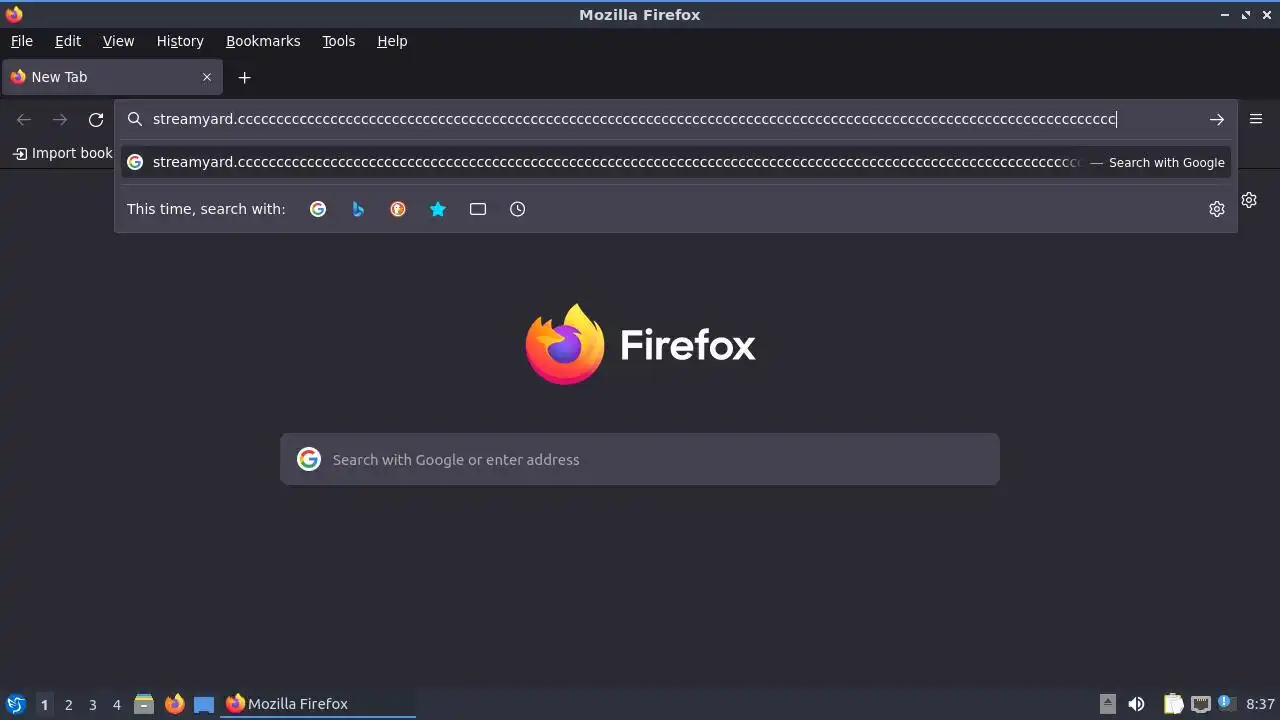Viewport: 1280px width, 720px height.
Task: Click the notification tray icon with exclamation mark
Action: pyautogui.click(x=1226, y=704)
